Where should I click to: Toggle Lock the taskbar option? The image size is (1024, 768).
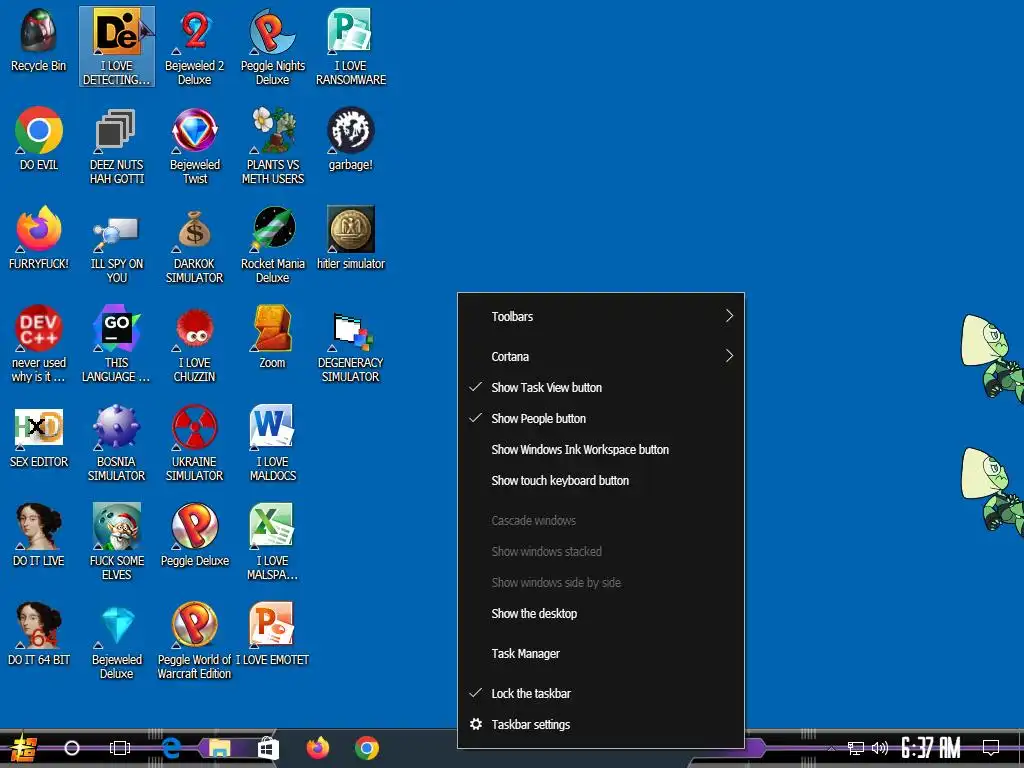601,693
